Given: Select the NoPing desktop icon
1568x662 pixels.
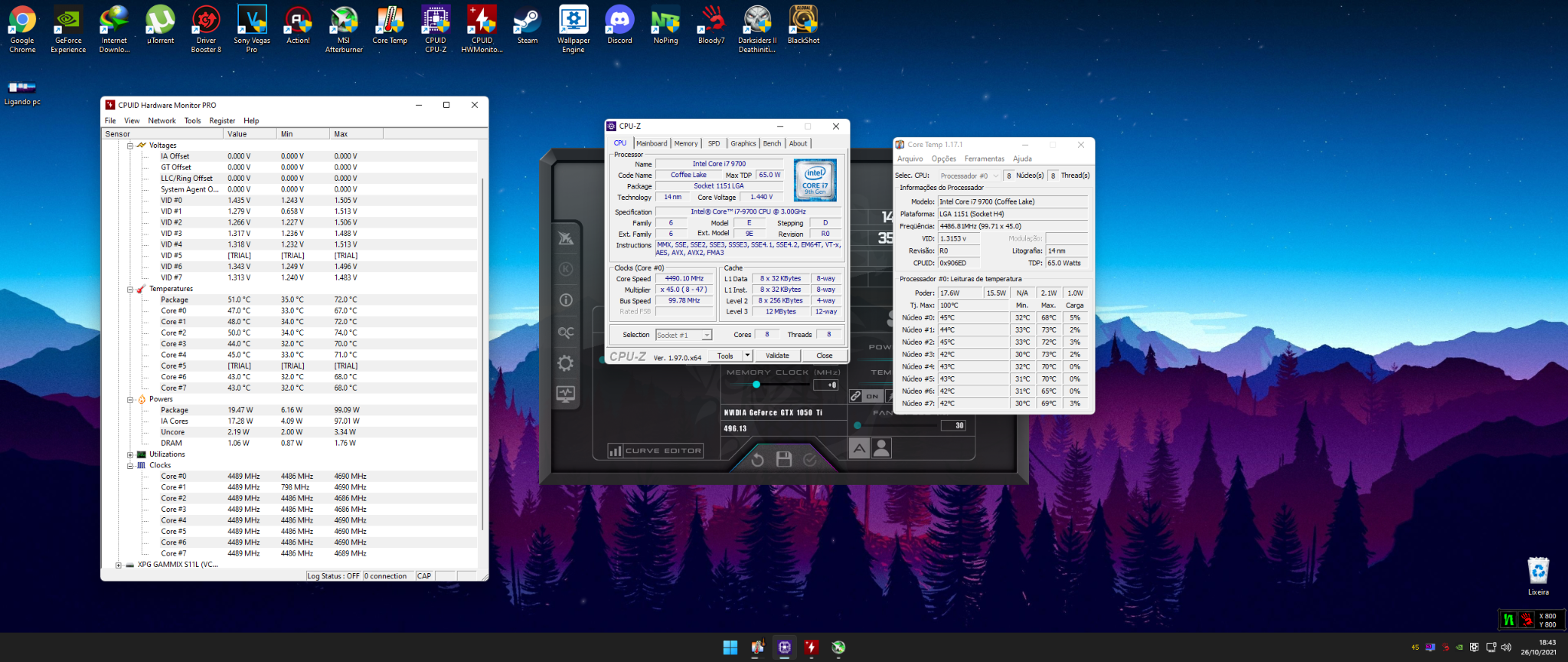Looking at the screenshot, I should pos(665,25).
